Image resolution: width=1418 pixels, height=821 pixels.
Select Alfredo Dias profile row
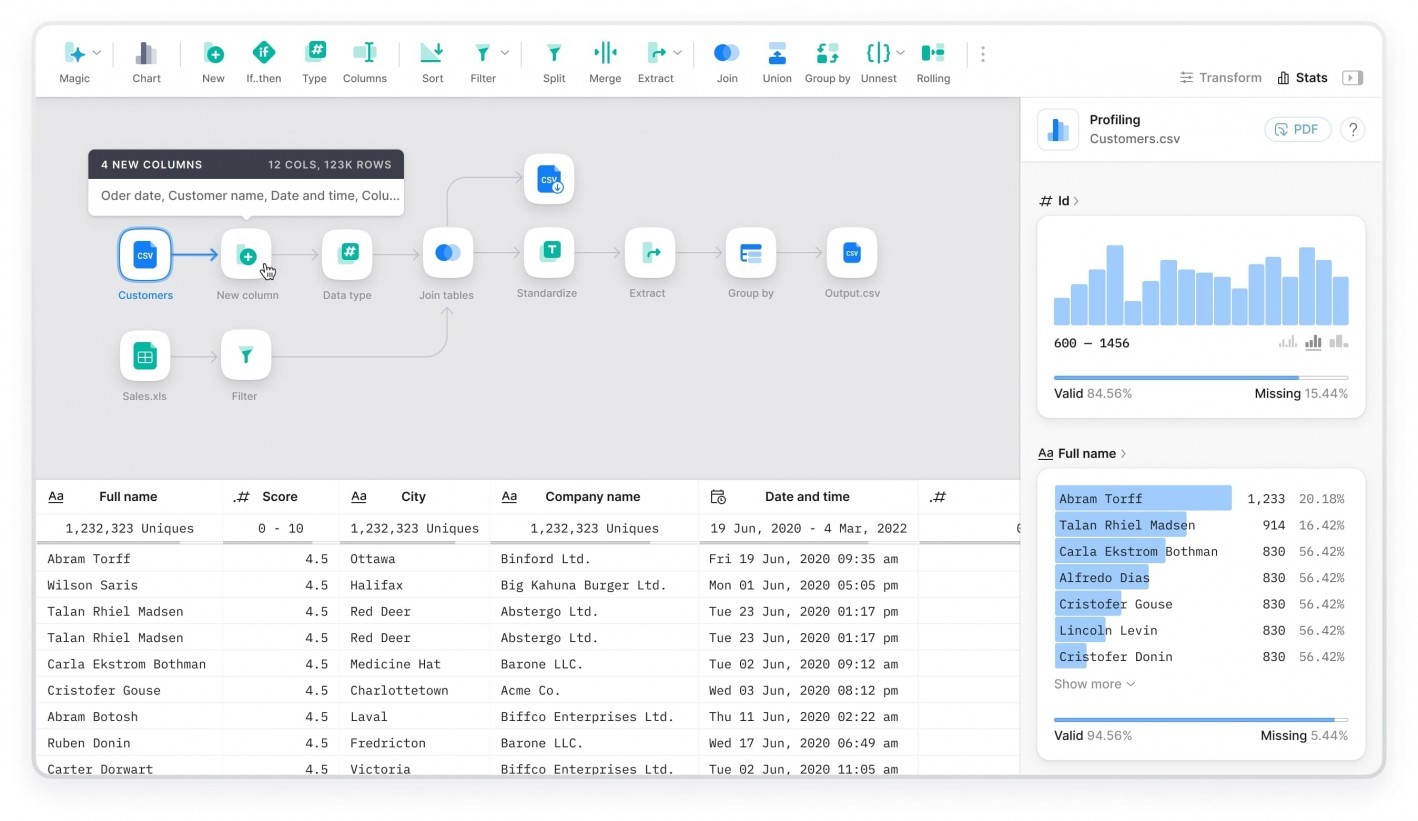(x=1201, y=577)
